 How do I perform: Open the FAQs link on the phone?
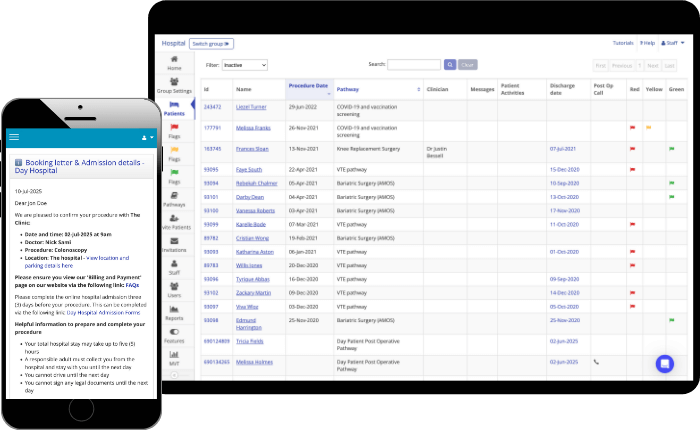pyautogui.click(x=132, y=285)
